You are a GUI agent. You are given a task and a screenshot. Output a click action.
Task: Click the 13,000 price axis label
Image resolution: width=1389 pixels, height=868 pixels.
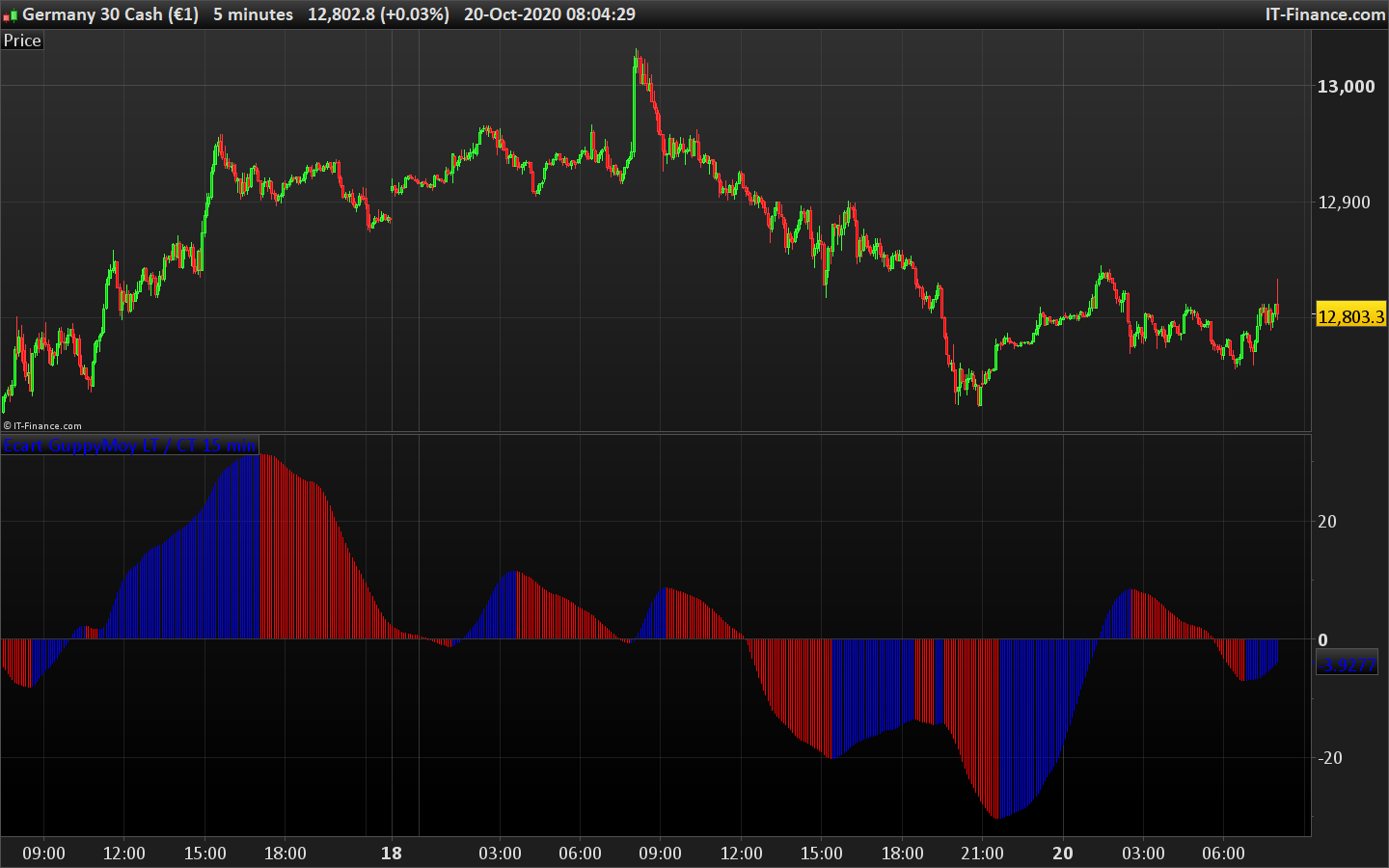[x=1346, y=87]
